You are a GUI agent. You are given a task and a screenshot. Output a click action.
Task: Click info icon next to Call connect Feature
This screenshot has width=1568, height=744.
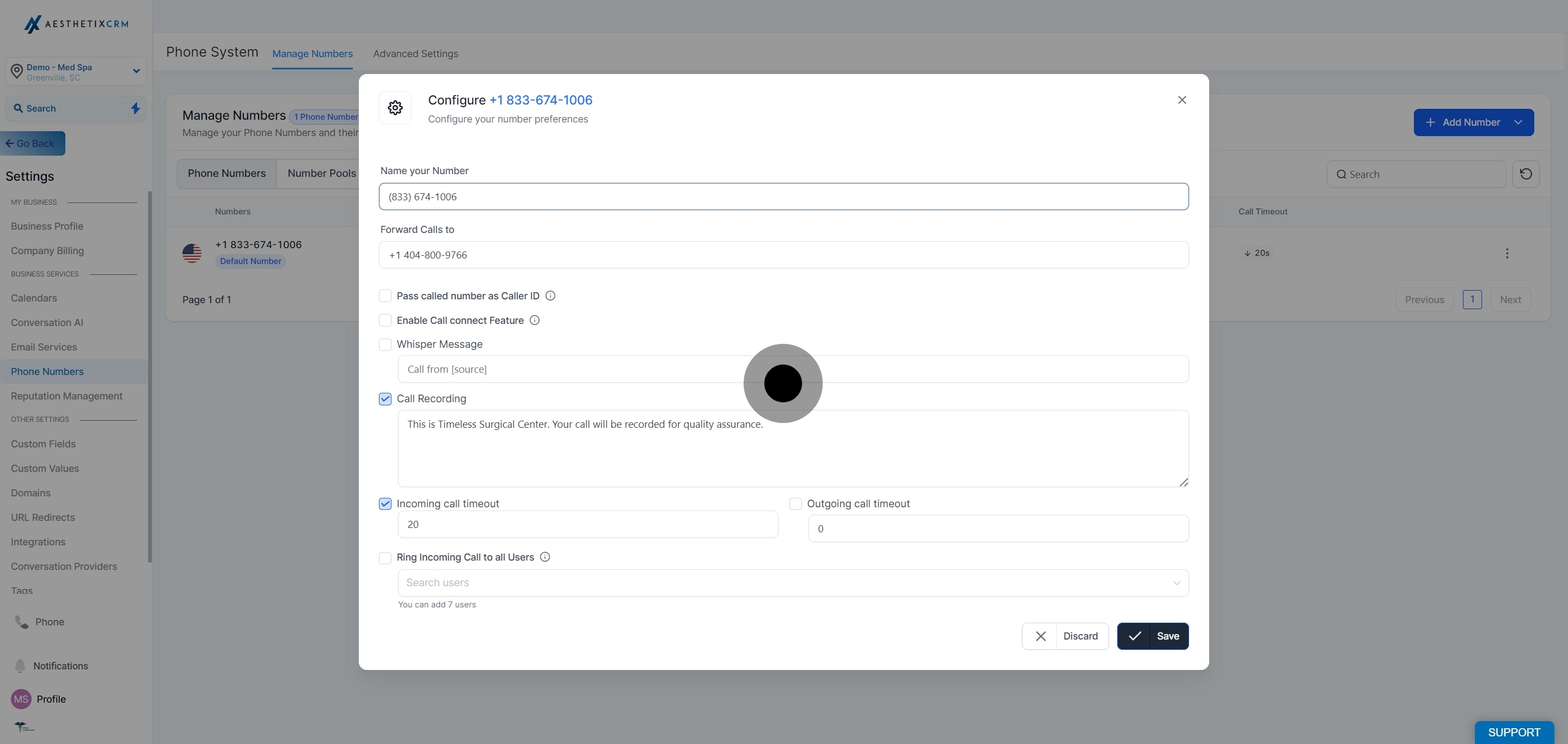coord(535,320)
